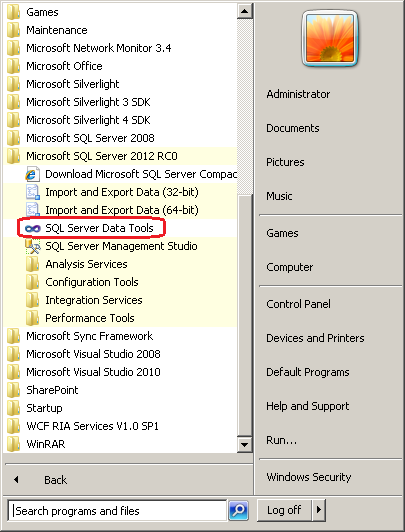Select the Analysis Services label
The width and height of the screenshot is (405, 532).
pos(86,264)
